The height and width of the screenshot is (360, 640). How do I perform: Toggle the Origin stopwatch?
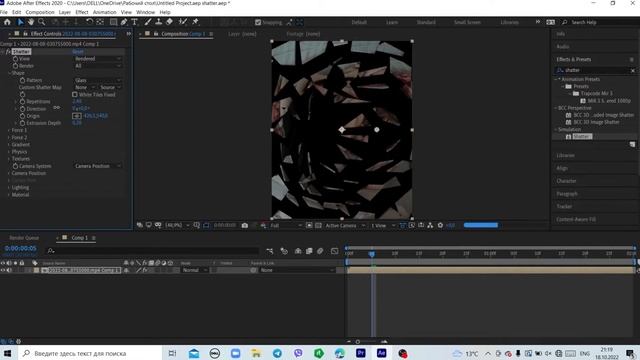coord(22,116)
